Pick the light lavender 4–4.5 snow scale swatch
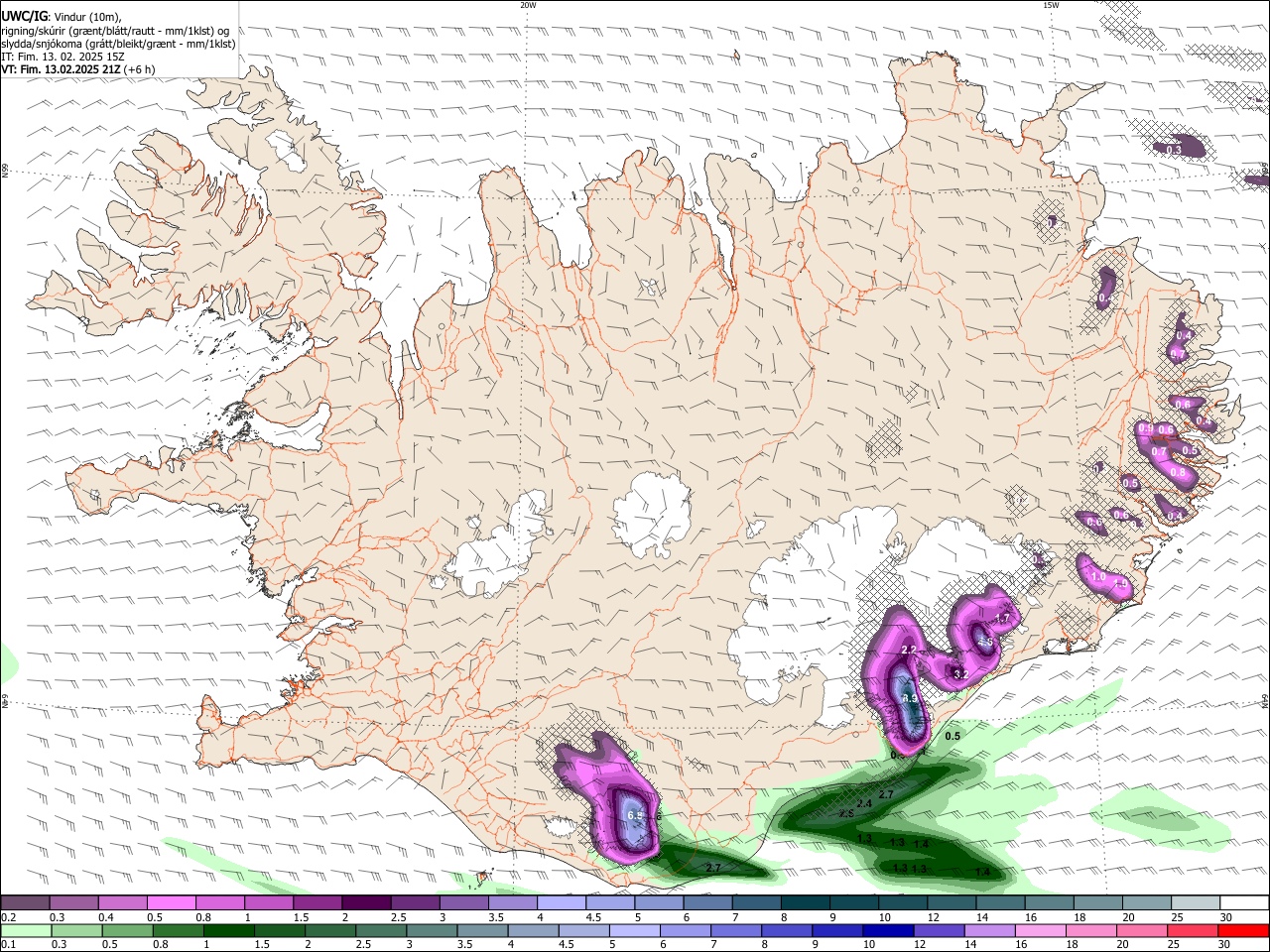The image size is (1270, 952). [562, 903]
